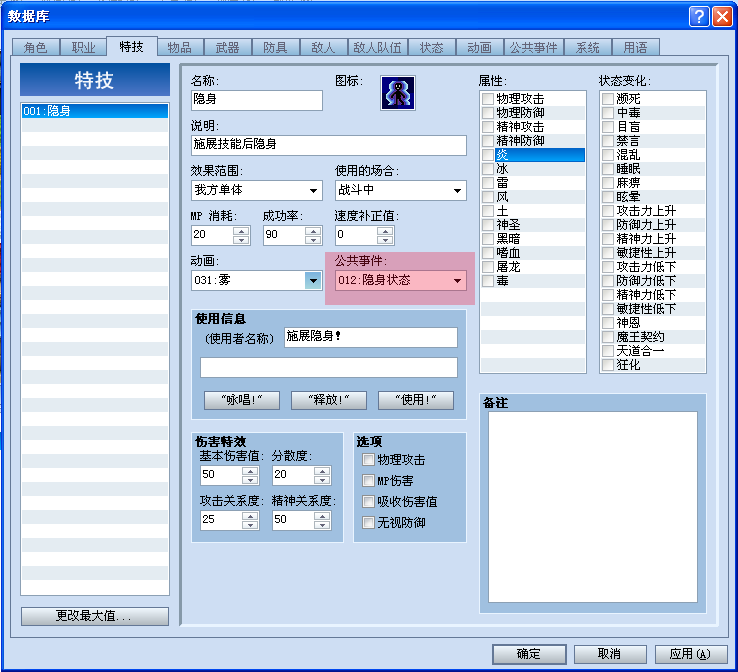This screenshot has height=672, width=738.
Task: Click the 取消 button
Action: (610, 654)
